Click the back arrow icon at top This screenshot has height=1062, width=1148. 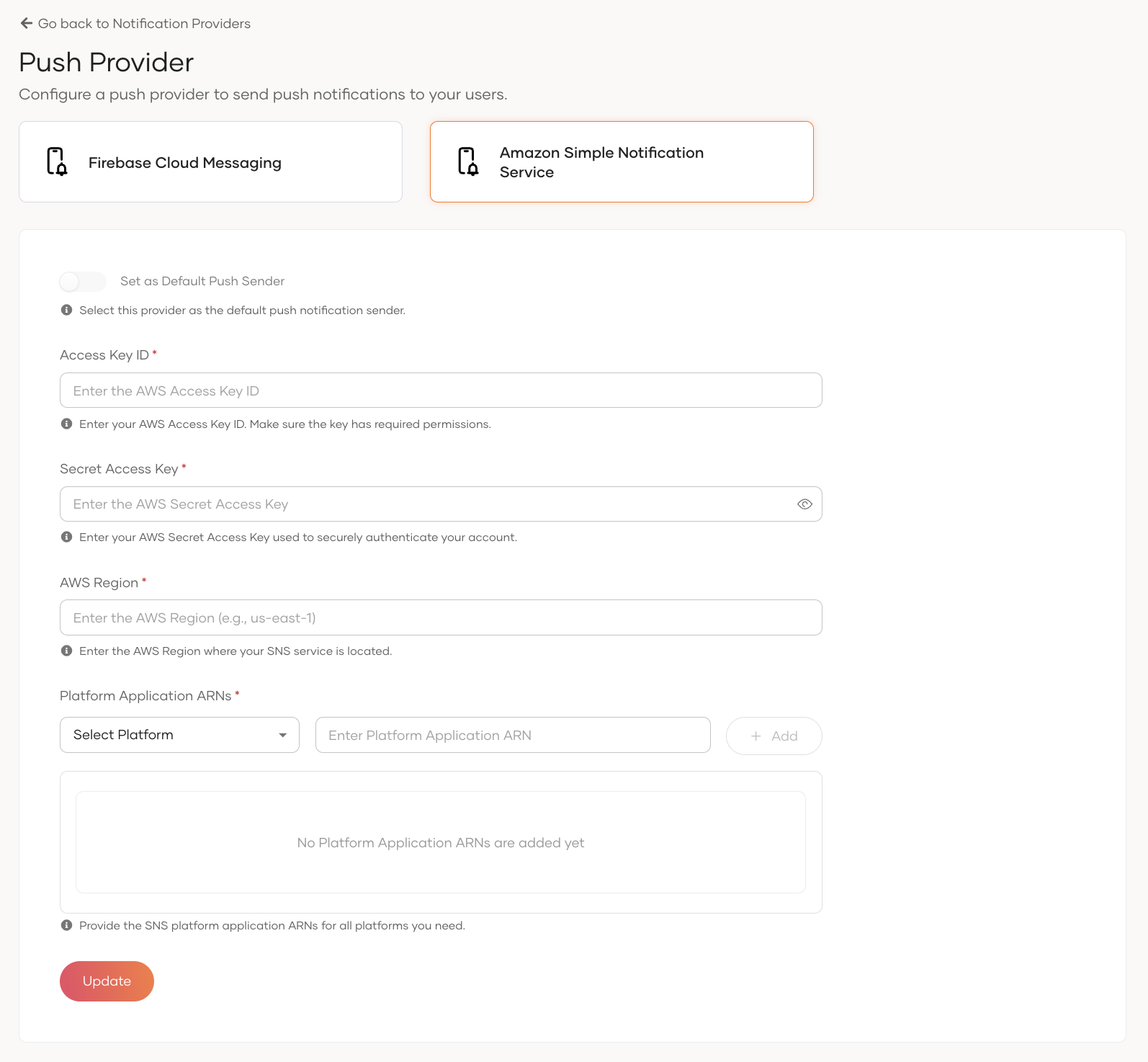point(27,23)
